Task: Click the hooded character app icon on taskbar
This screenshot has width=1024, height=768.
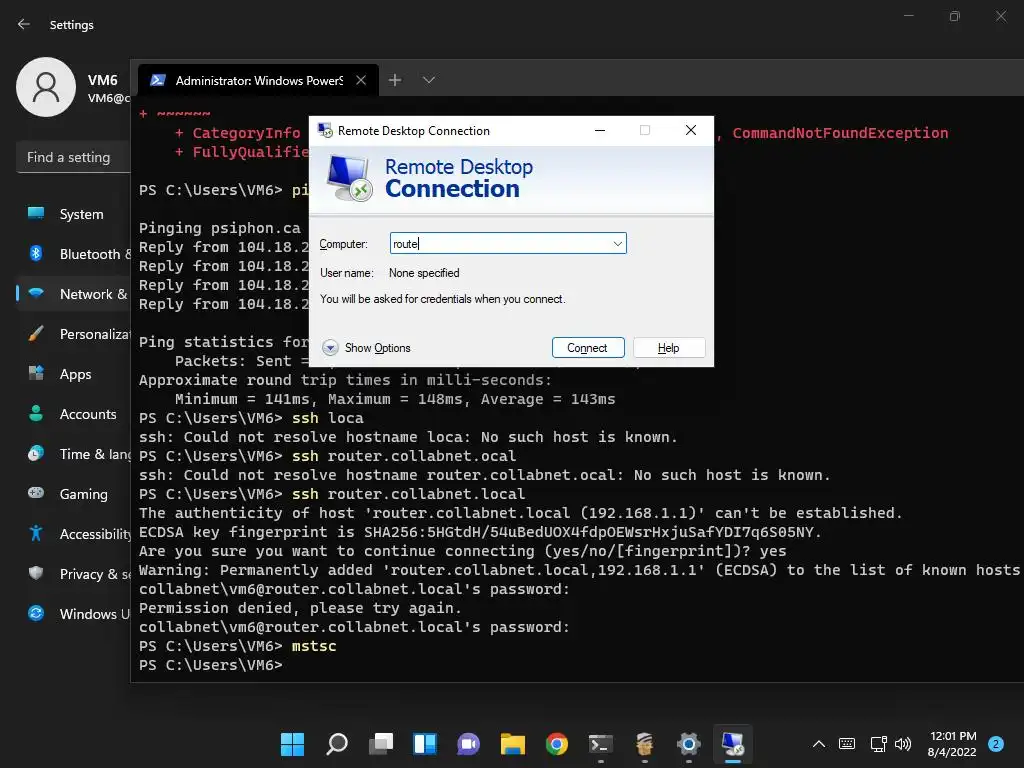Action: tap(645, 744)
